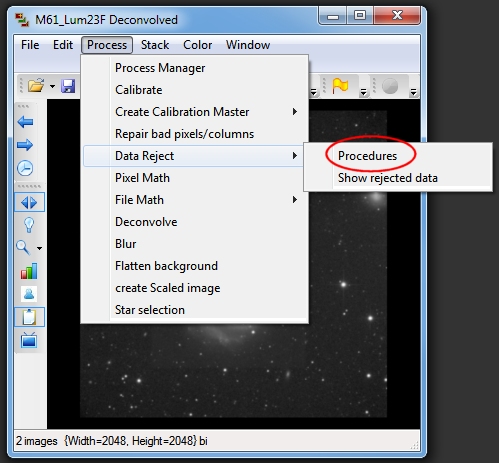Screen dimensions: 499x463
Task: Toggle the clipboard icon in sidebar
Action: pyautogui.click(x=29, y=317)
